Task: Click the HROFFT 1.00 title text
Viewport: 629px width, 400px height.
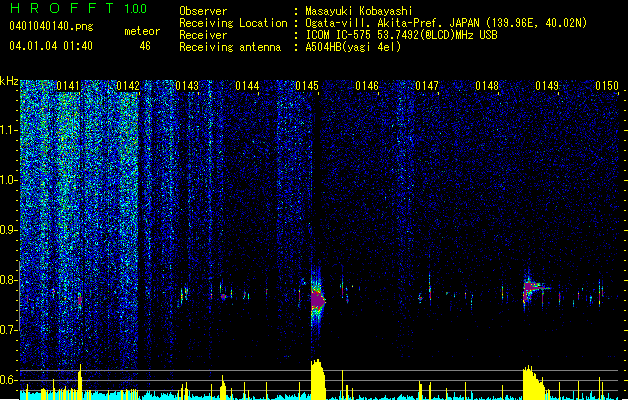Action: coord(79,8)
